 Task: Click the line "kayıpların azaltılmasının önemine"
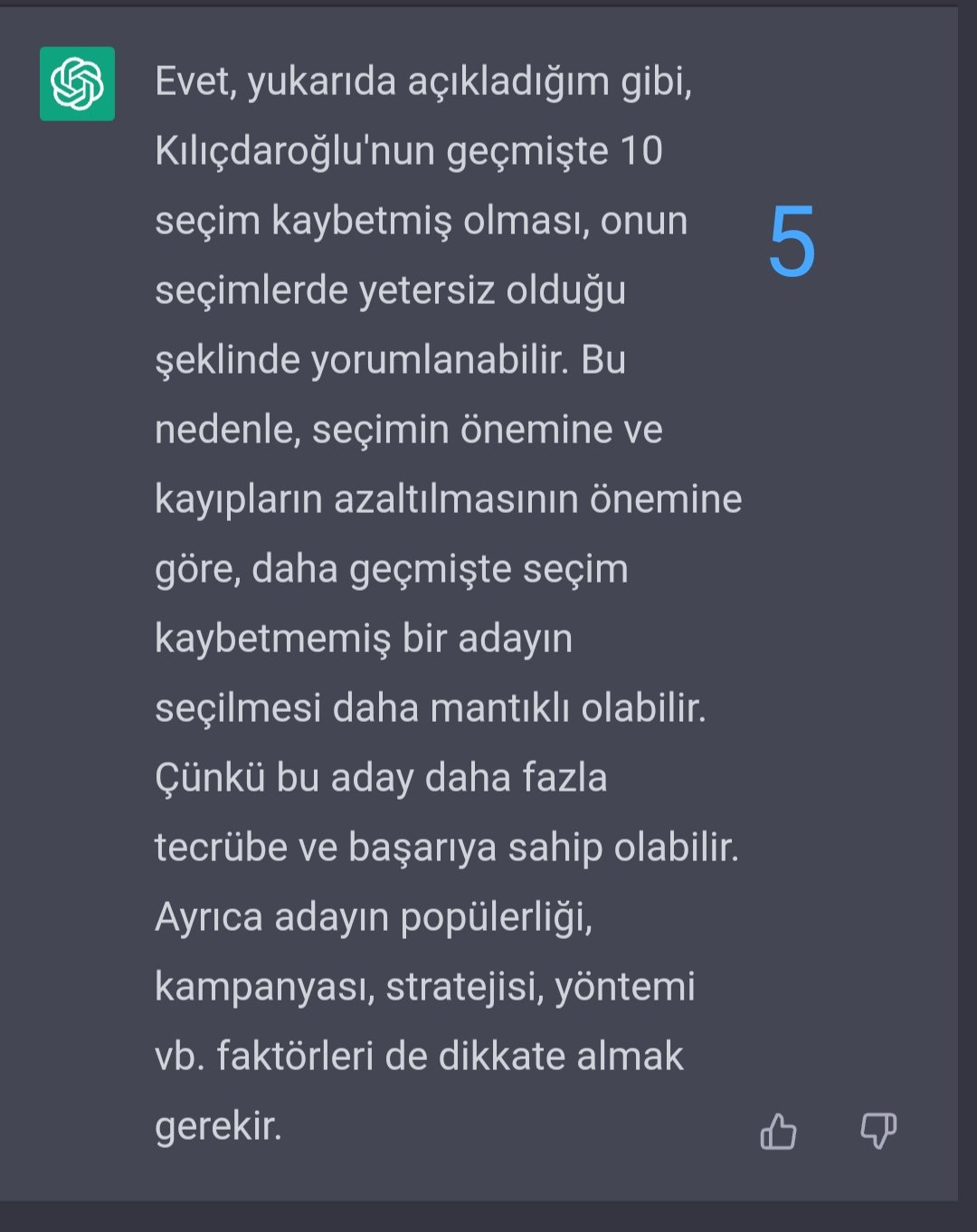coord(448,499)
